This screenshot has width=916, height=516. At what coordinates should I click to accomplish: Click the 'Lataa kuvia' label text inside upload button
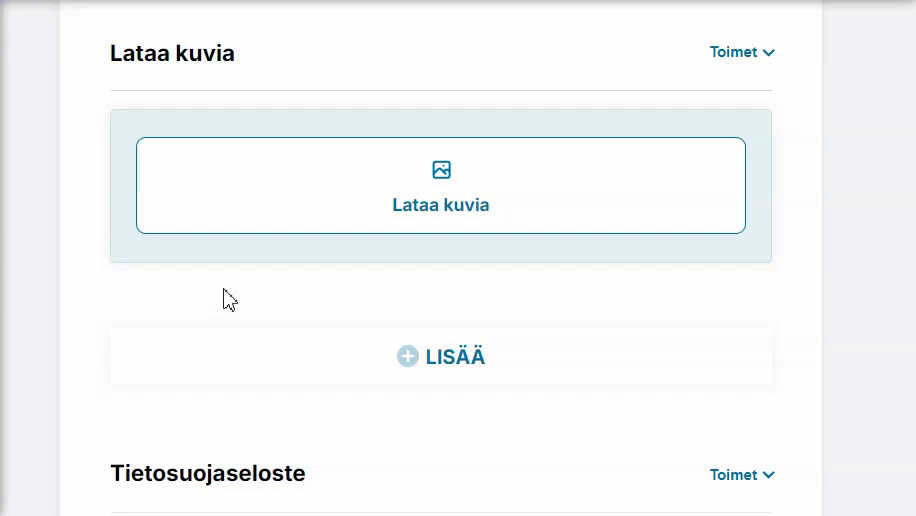[441, 205]
